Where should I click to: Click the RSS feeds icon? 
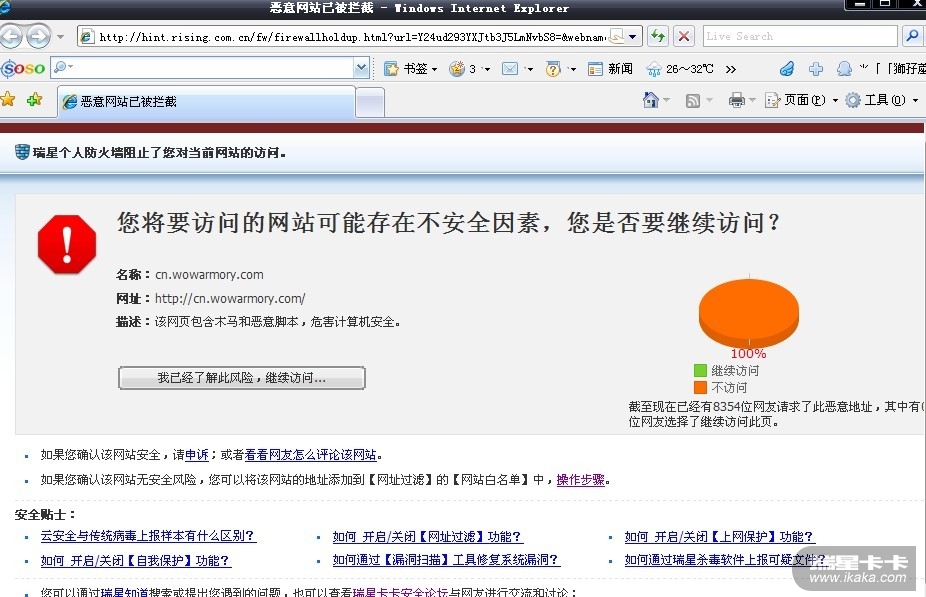click(x=693, y=100)
